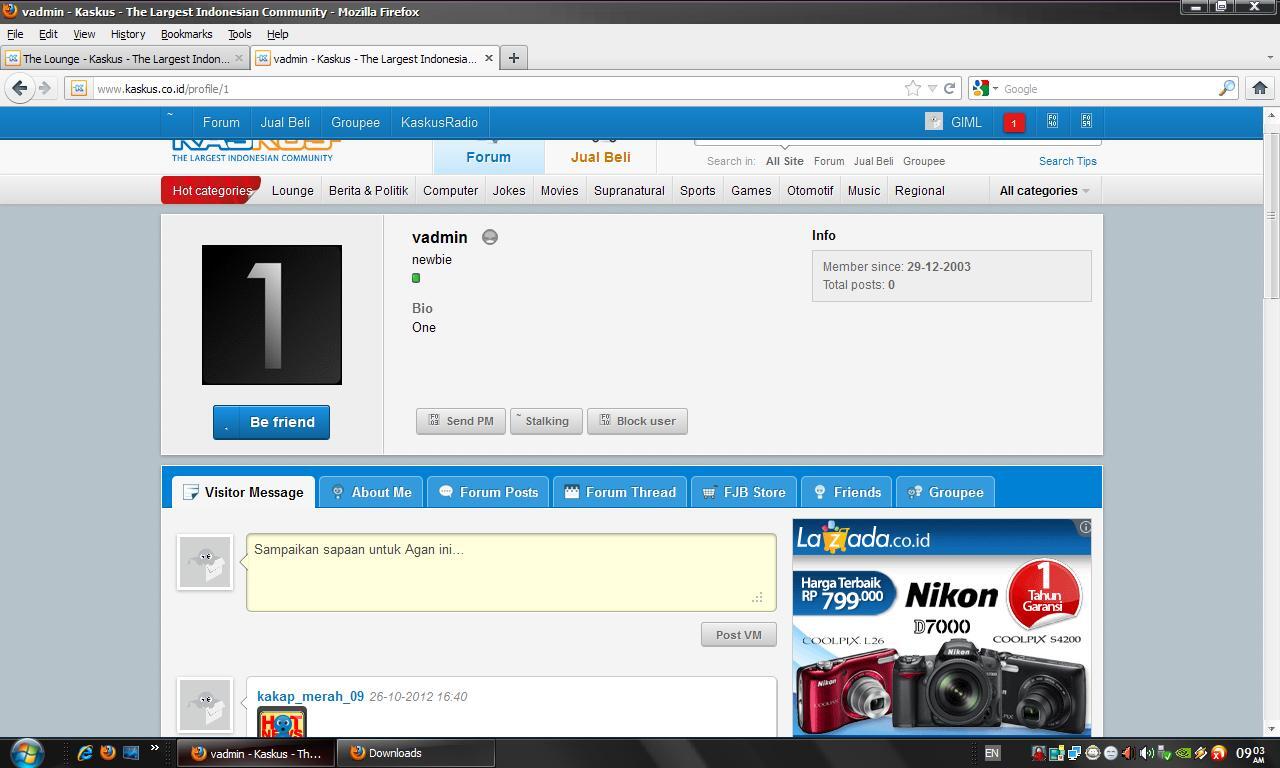The image size is (1280, 768).
Task: Open the File menu
Action: (x=15, y=34)
